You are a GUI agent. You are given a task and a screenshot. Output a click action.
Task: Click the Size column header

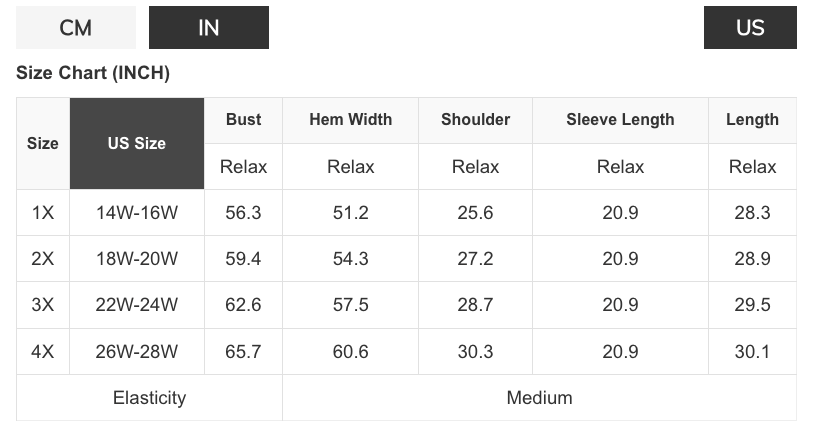[43, 143]
